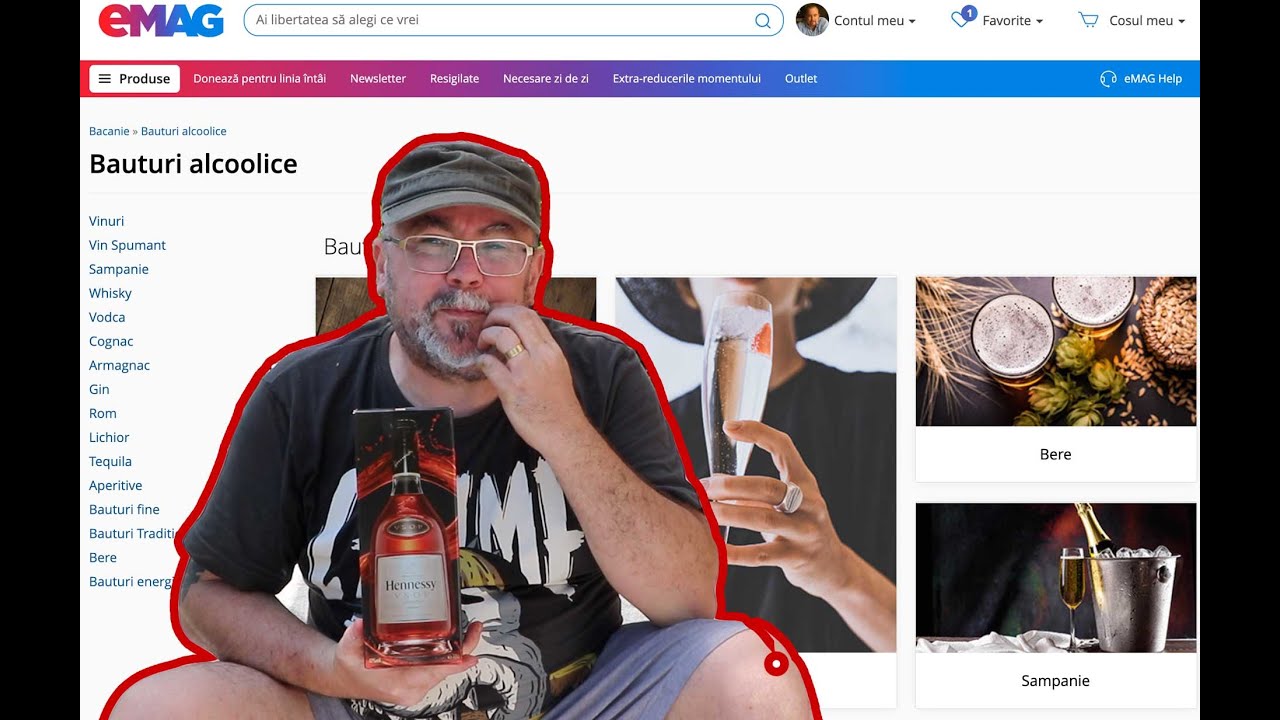Open Extra-reducerile momentului page
Screen dimensions: 1280x720
[x=686, y=79]
